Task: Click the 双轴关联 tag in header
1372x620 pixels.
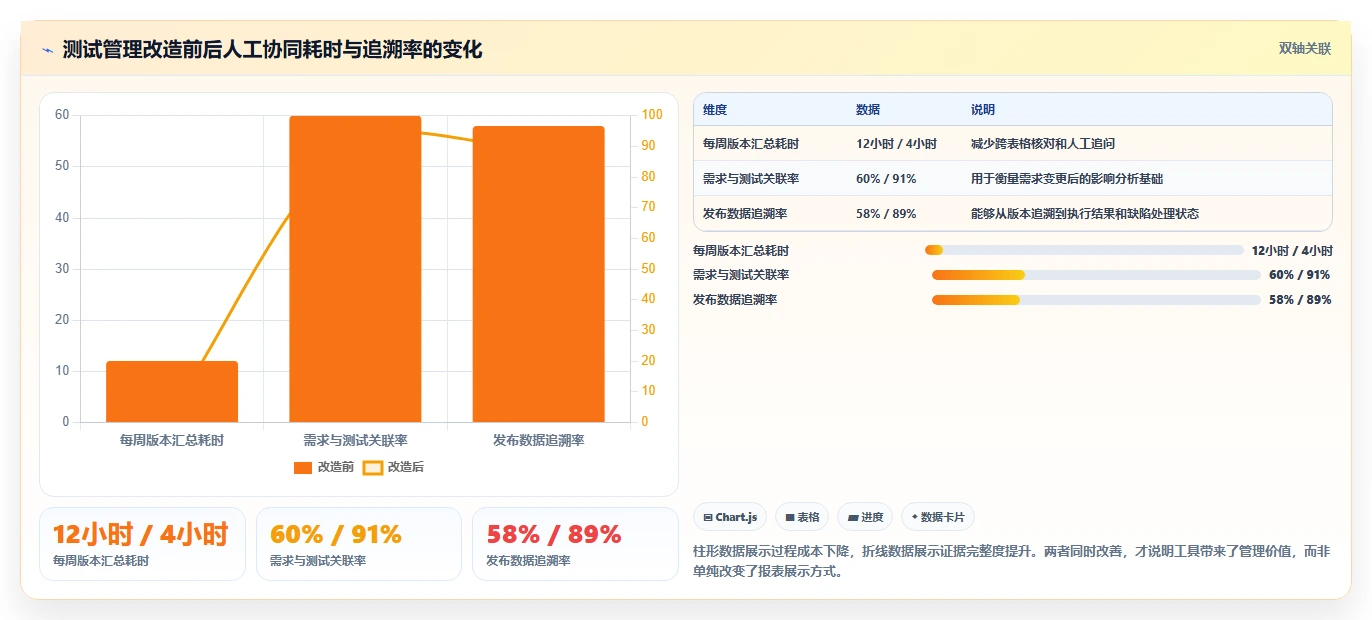Action: [1304, 48]
